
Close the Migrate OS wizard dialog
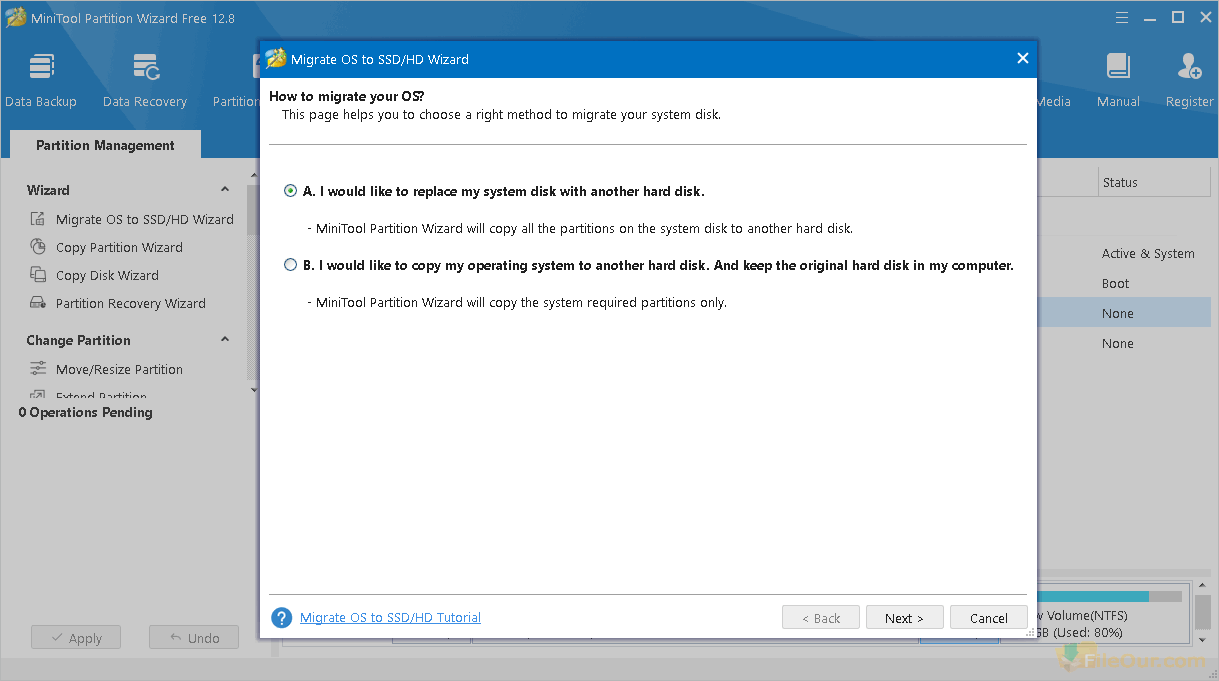[1022, 59]
